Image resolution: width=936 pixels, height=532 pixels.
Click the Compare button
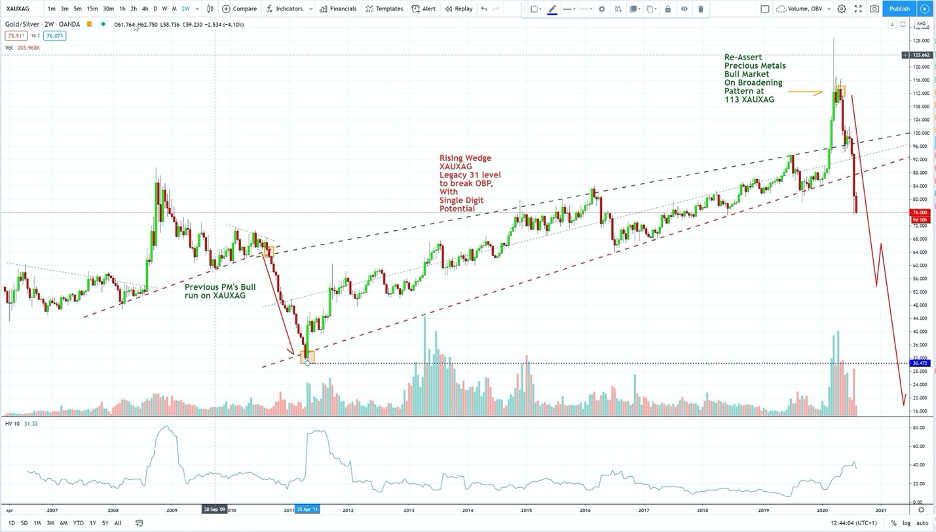pyautogui.click(x=240, y=9)
